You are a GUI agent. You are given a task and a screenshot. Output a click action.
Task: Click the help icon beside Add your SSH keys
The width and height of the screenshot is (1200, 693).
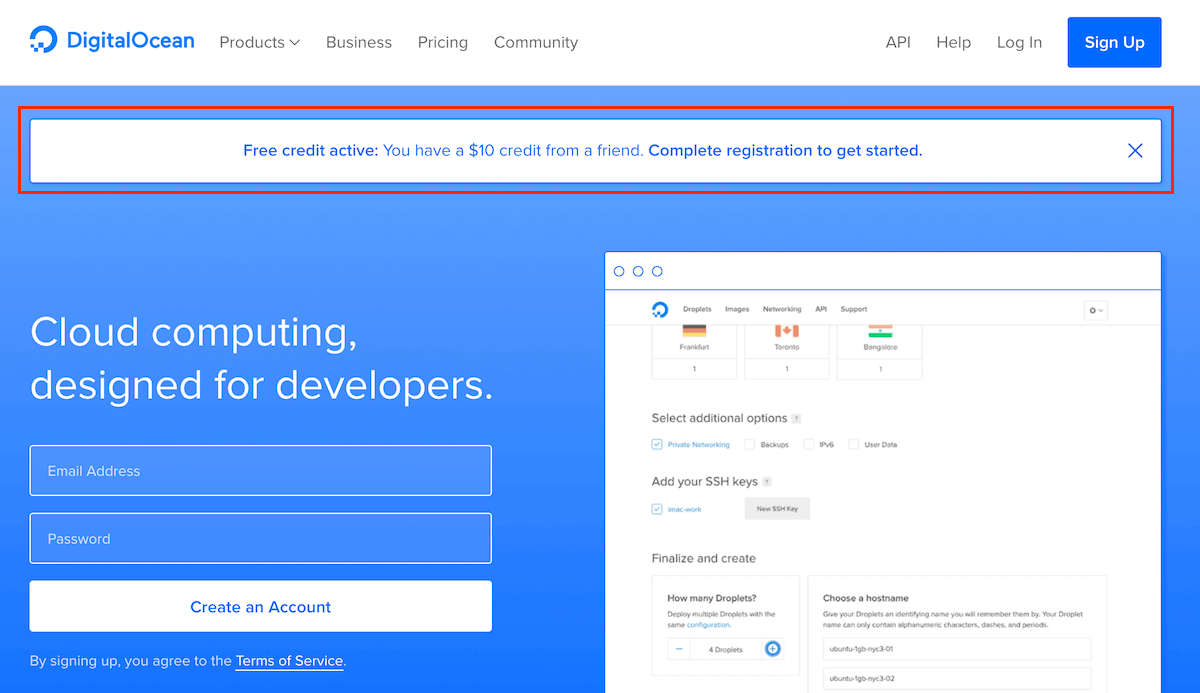(x=767, y=482)
